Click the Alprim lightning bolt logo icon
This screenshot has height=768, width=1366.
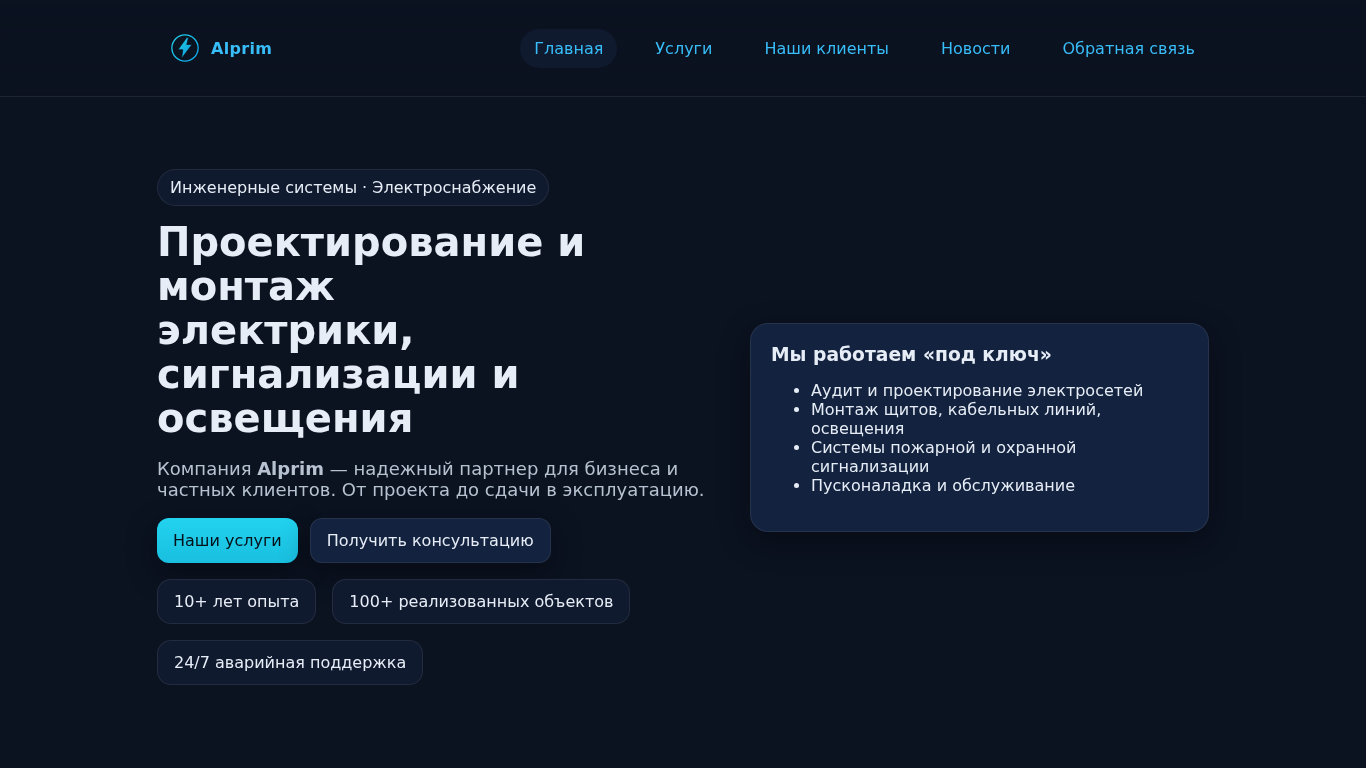[x=185, y=48]
